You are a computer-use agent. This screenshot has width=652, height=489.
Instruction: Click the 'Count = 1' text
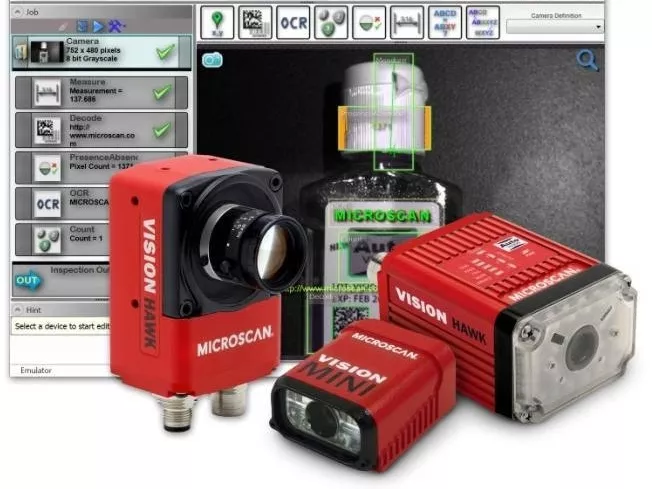coord(86,239)
